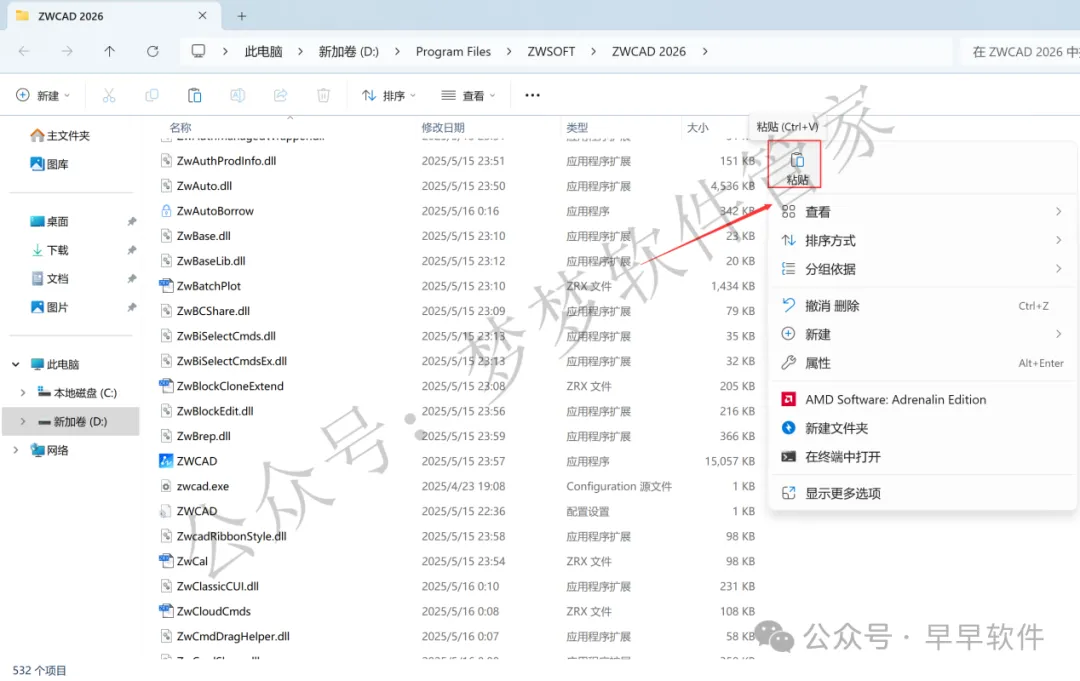Select file ZwcadRibbonStyle.dll
The height and width of the screenshot is (681, 1080).
(x=231, y=536)
